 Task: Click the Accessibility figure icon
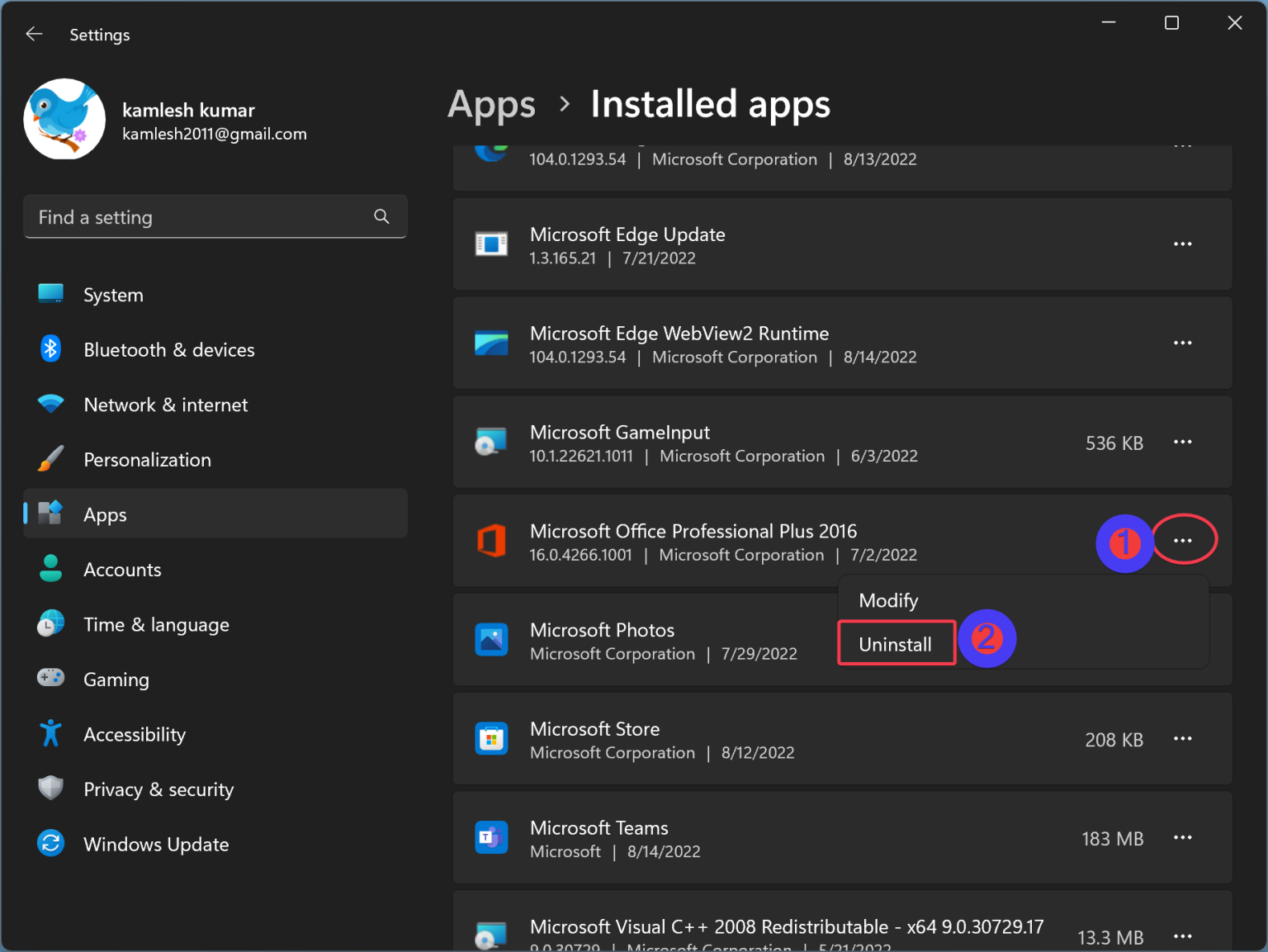[50, 733]
